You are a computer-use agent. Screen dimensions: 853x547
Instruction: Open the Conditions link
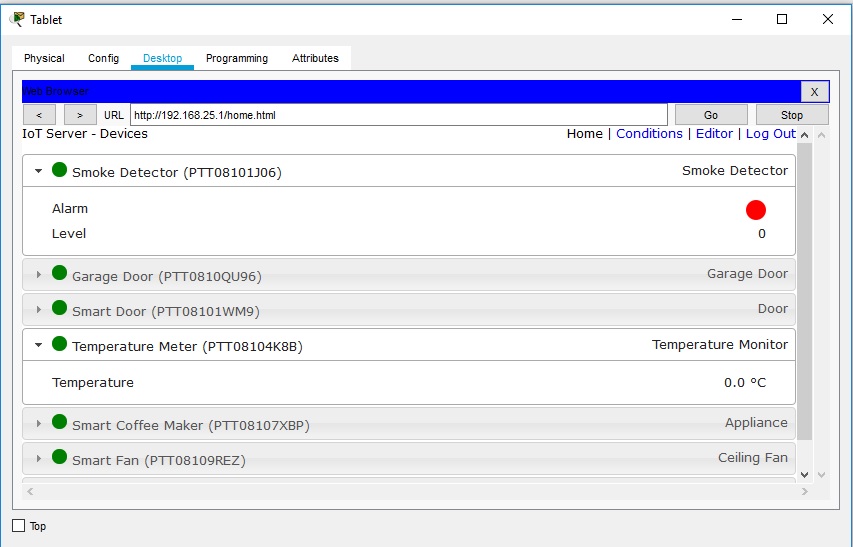tap(649, 134)
